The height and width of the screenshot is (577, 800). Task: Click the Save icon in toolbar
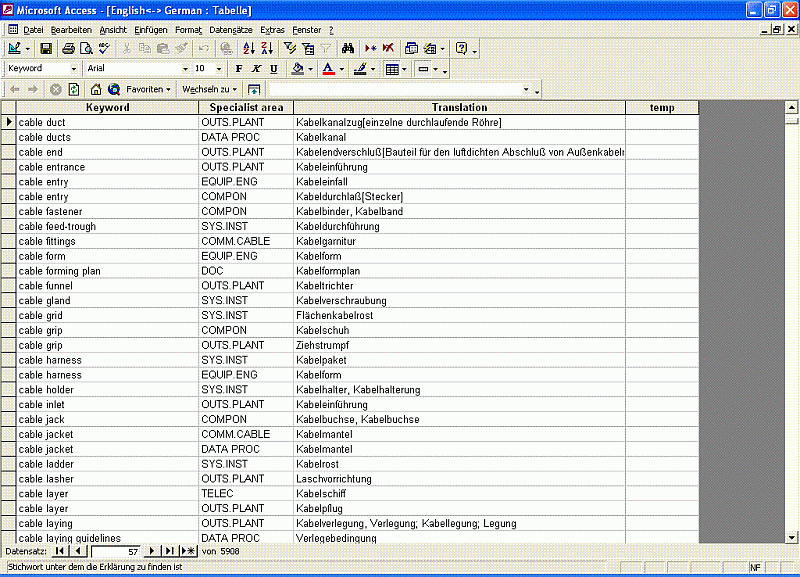tap(47, 48)
